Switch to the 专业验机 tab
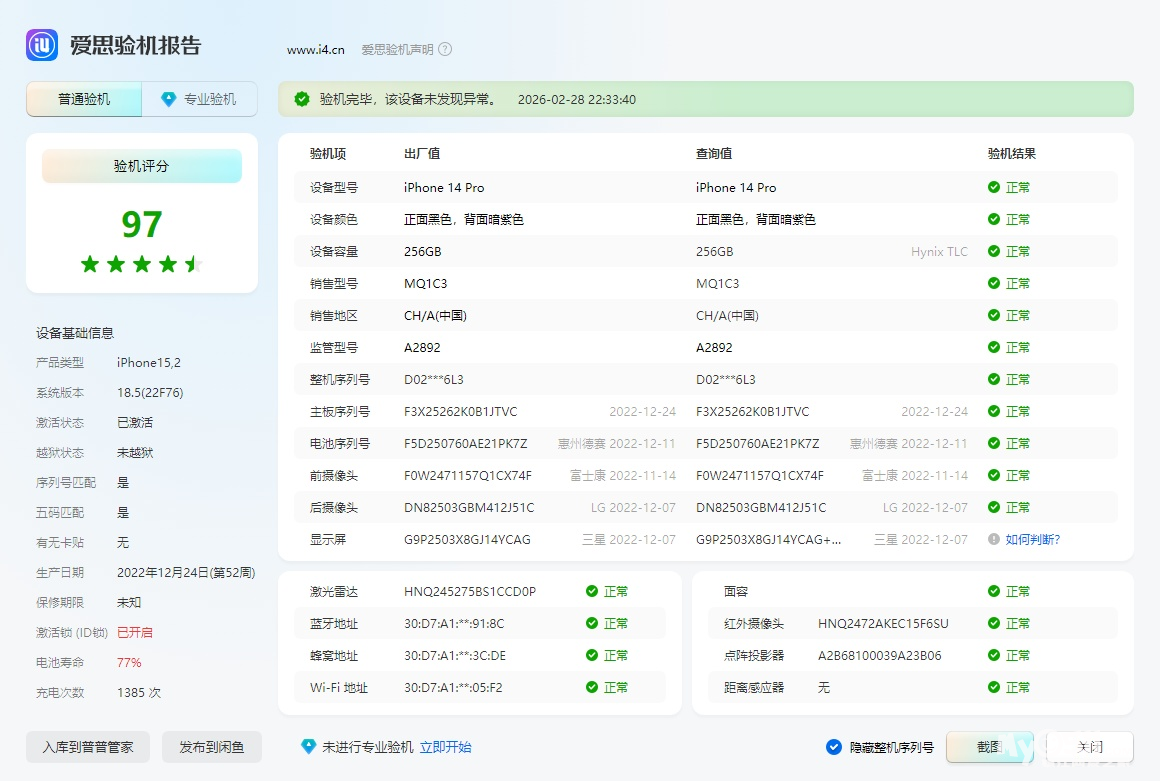This screenshot has width=1160, height=781. (200, 99)
